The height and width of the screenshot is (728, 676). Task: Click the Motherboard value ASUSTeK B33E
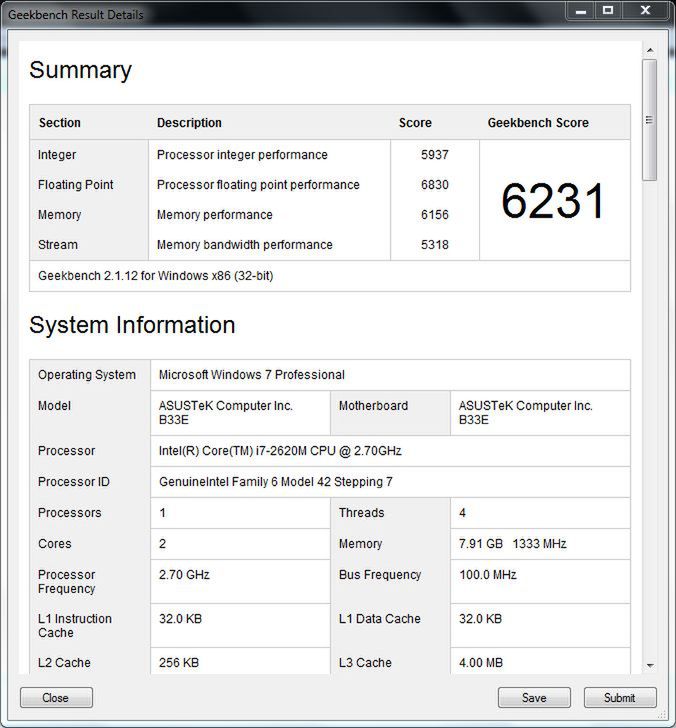pyautogui.click(x=526, y=413)
